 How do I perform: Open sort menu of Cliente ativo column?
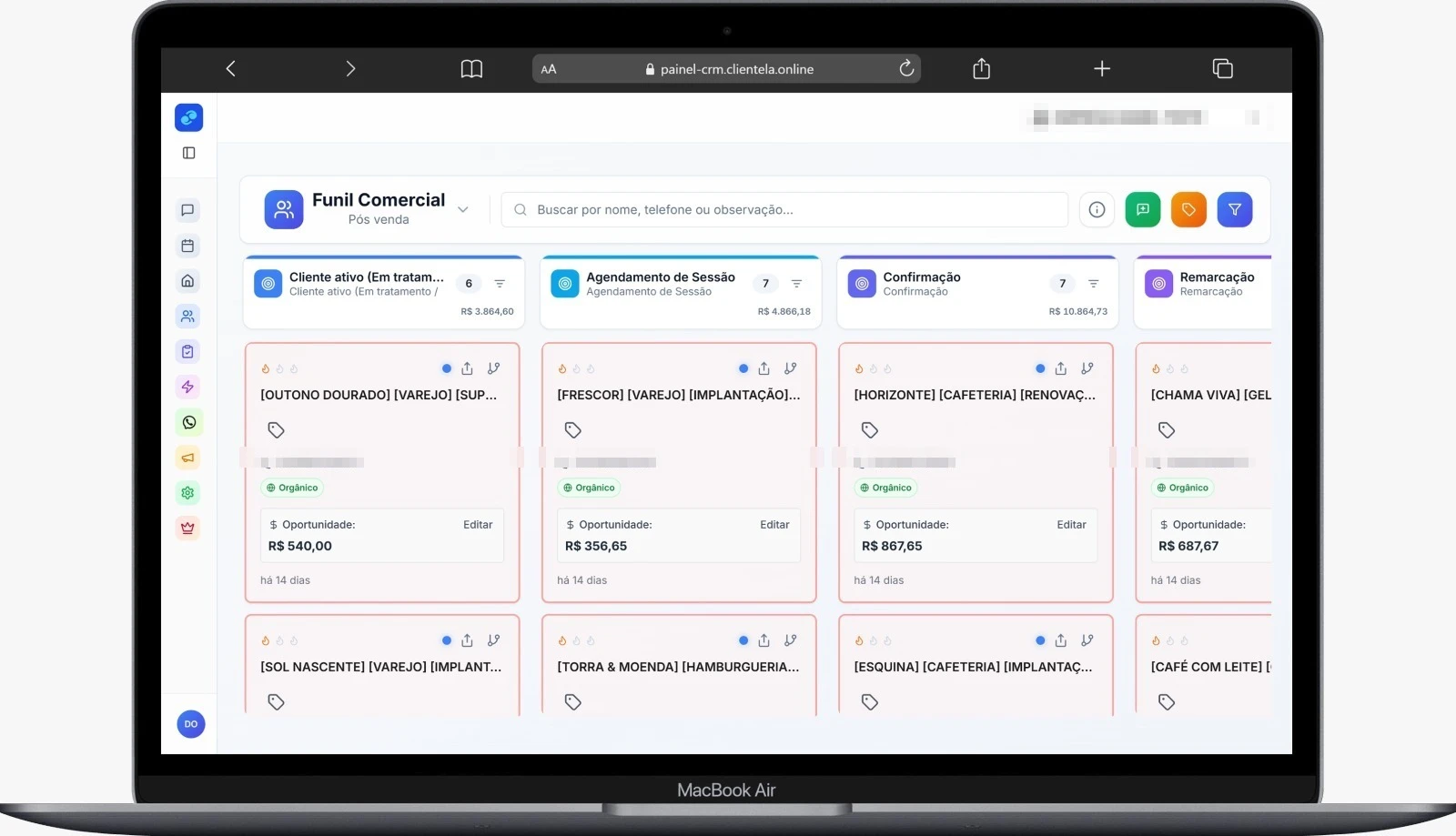click(x=500, y=284)
